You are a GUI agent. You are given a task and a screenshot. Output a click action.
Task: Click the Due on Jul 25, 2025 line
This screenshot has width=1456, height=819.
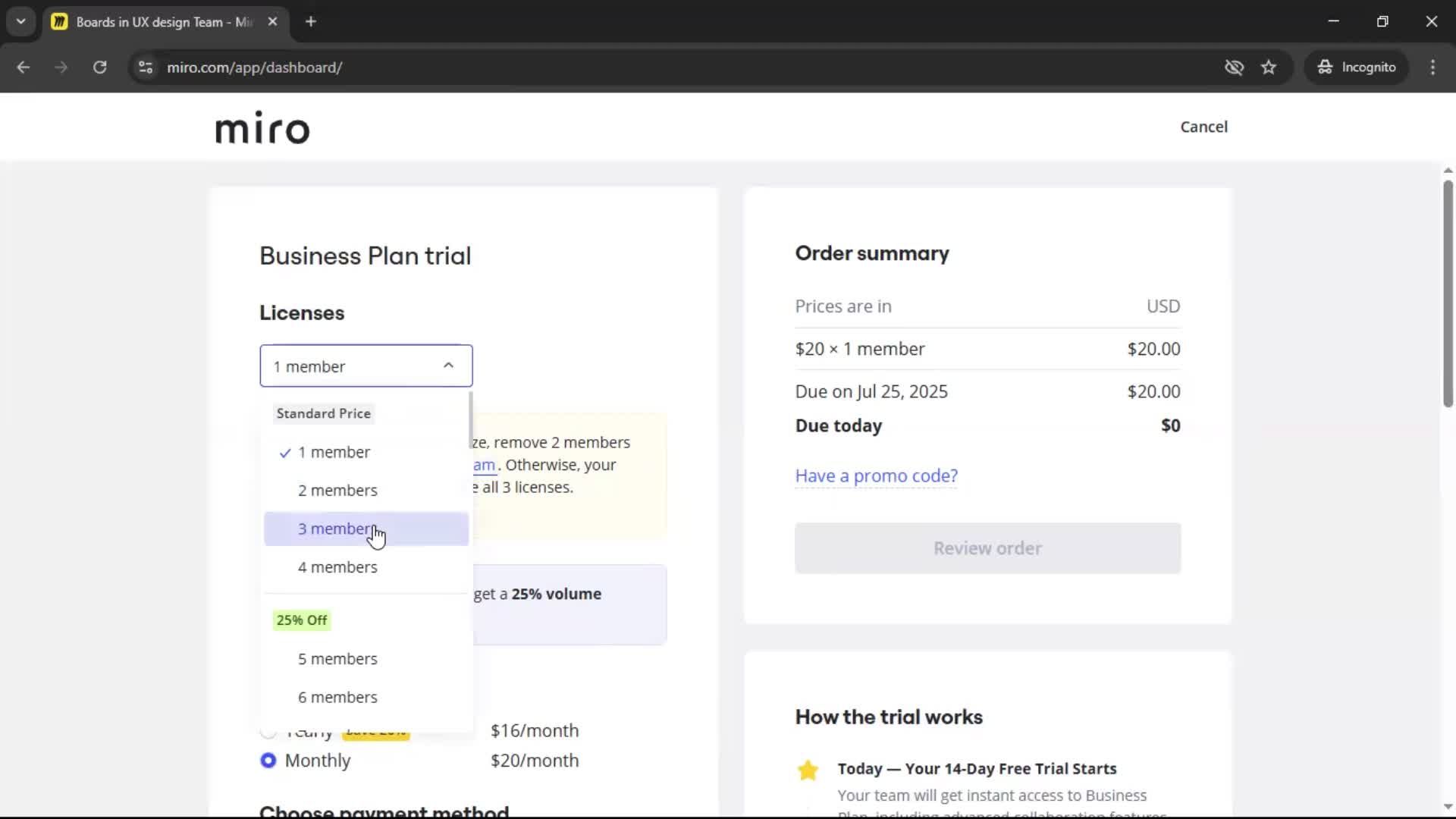(x=987, y=391)
